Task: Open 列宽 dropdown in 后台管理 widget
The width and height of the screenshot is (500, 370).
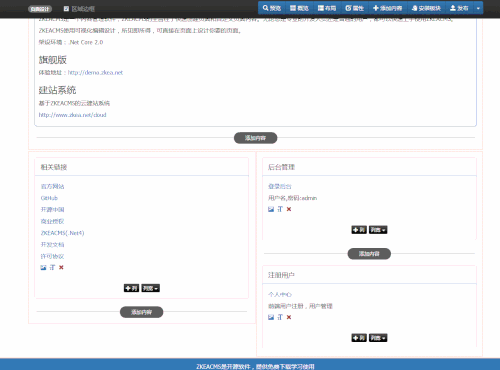Action: coord(378,230)
